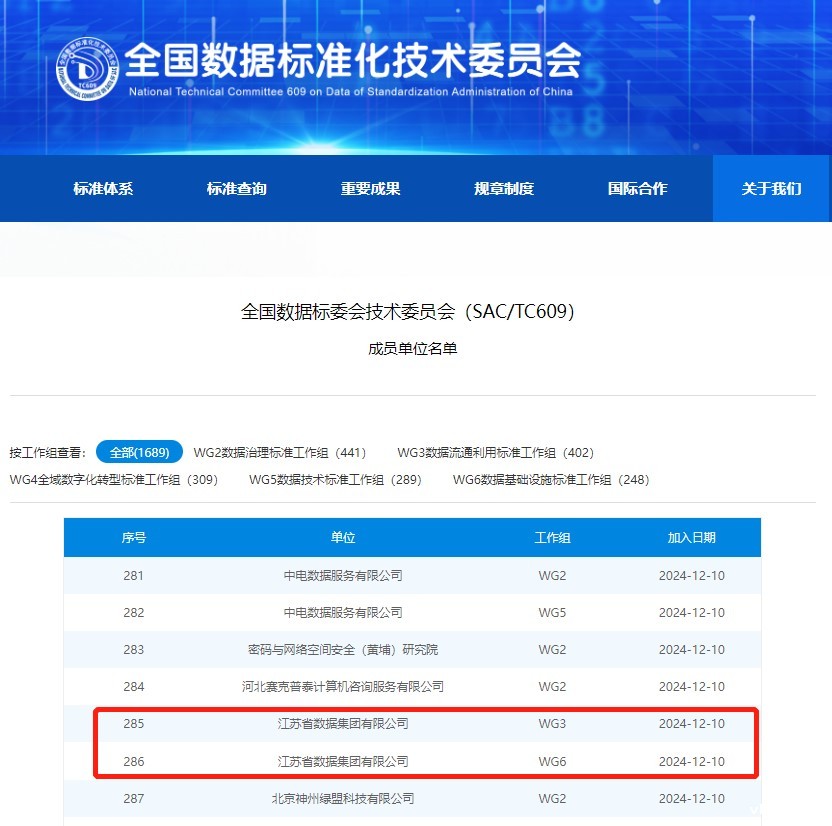Show WG5数据技术标准工作组 (289) members

point(335,480)
